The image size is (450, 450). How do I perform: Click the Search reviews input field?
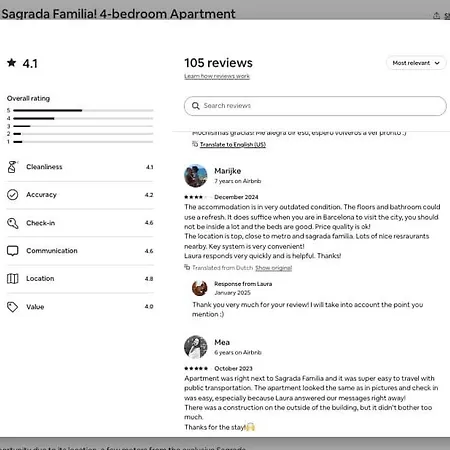(315, 106)
